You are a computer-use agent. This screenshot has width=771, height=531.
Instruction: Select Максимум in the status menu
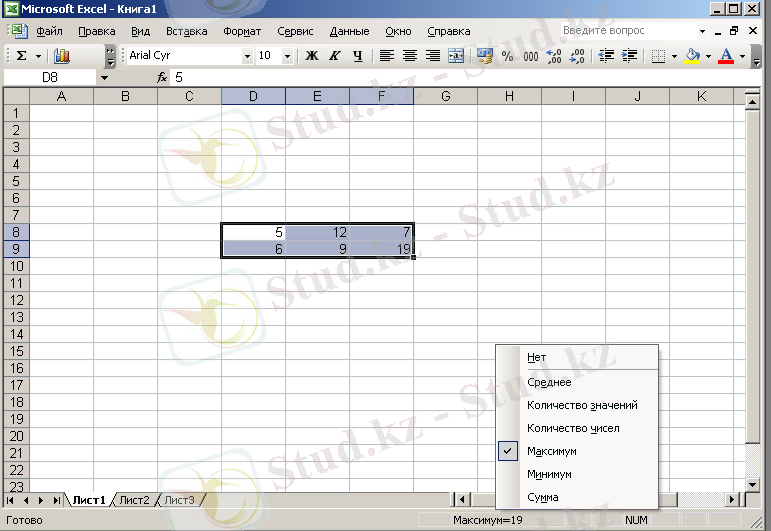(551, 451)
